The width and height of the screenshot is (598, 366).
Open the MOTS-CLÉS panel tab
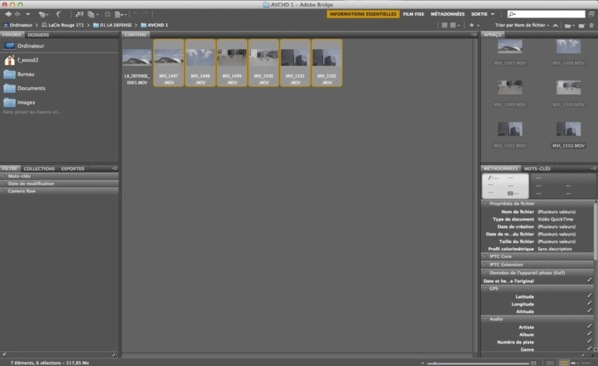537,169
